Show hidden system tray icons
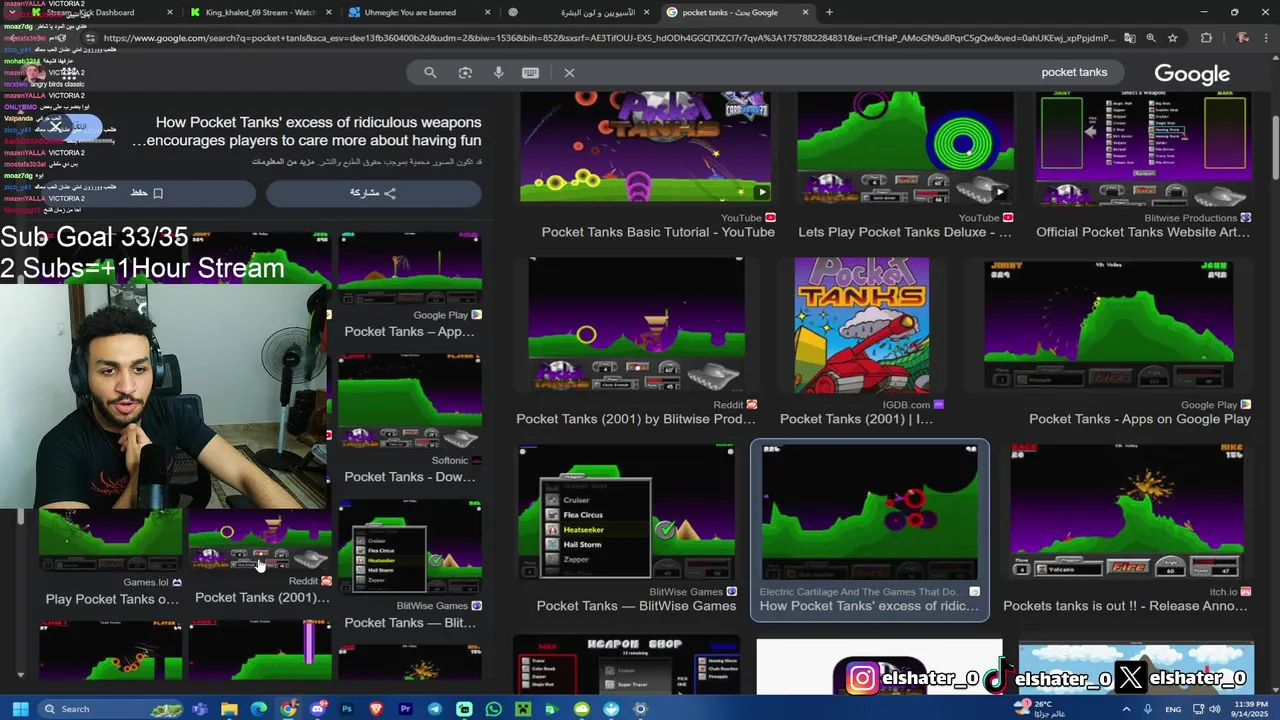This screenshot has width=1280, height=720. point(1126,709)
